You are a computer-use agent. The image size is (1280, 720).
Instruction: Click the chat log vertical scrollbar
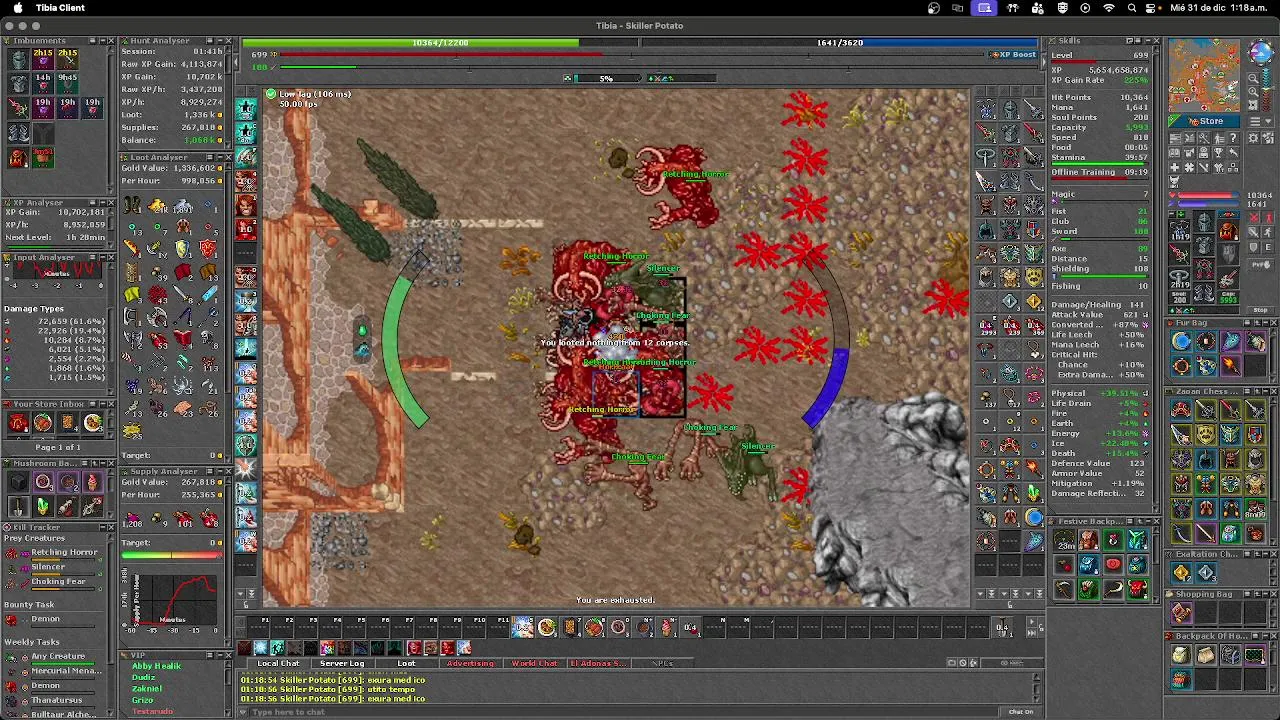click(x=1036, y=688)
